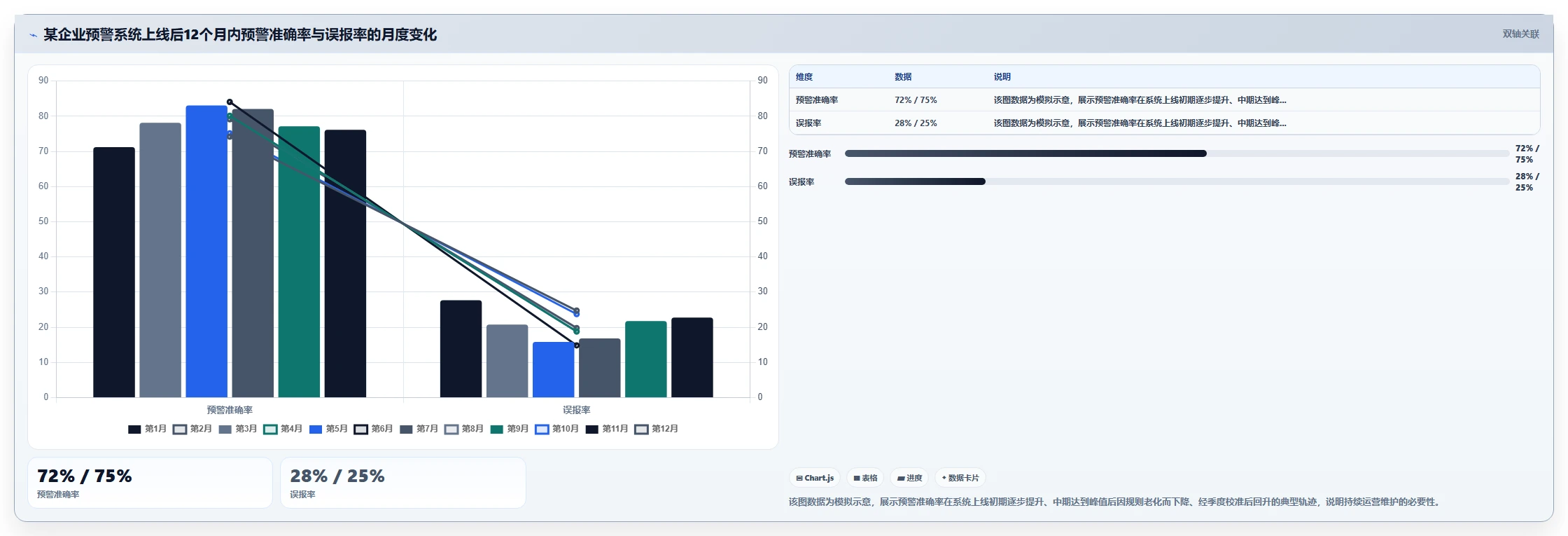Click the title icon beside chart heading
Screen dimensions: 1568x536
click(x=33, y=35)
